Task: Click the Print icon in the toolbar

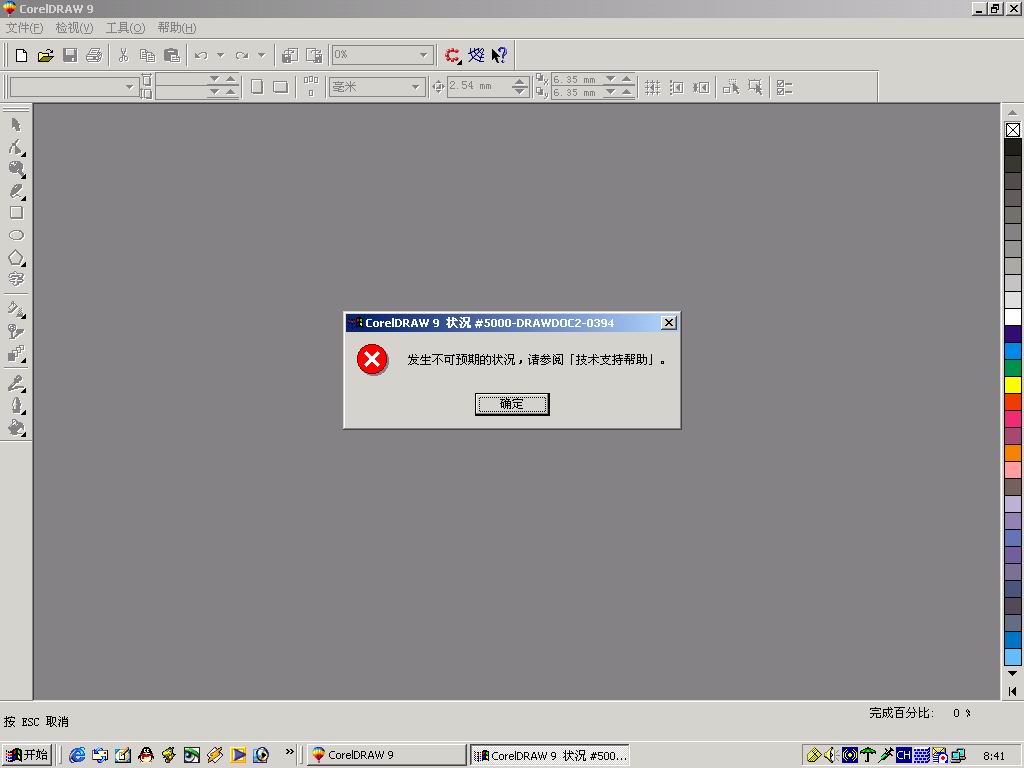Action: coord(94,56)
